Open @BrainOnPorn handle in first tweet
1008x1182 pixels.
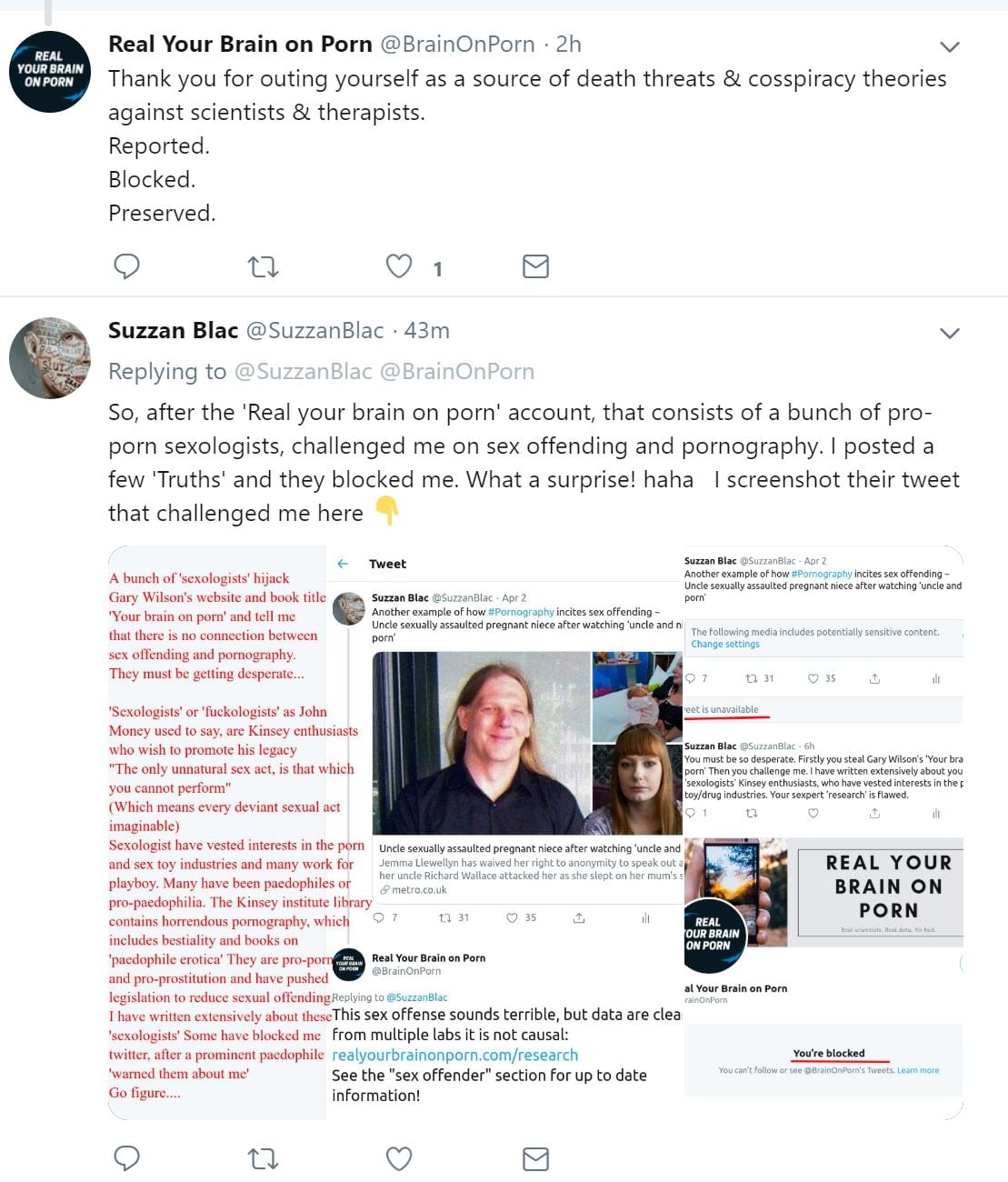click(x=456, y=45)
